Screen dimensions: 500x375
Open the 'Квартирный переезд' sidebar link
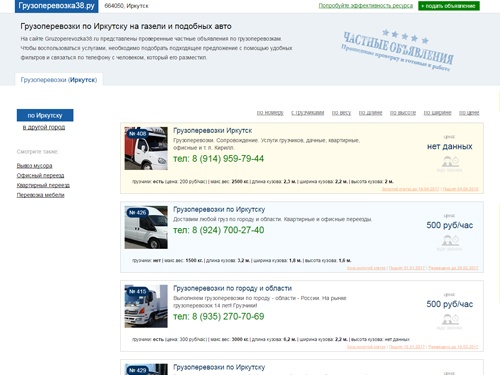(43, 185)
